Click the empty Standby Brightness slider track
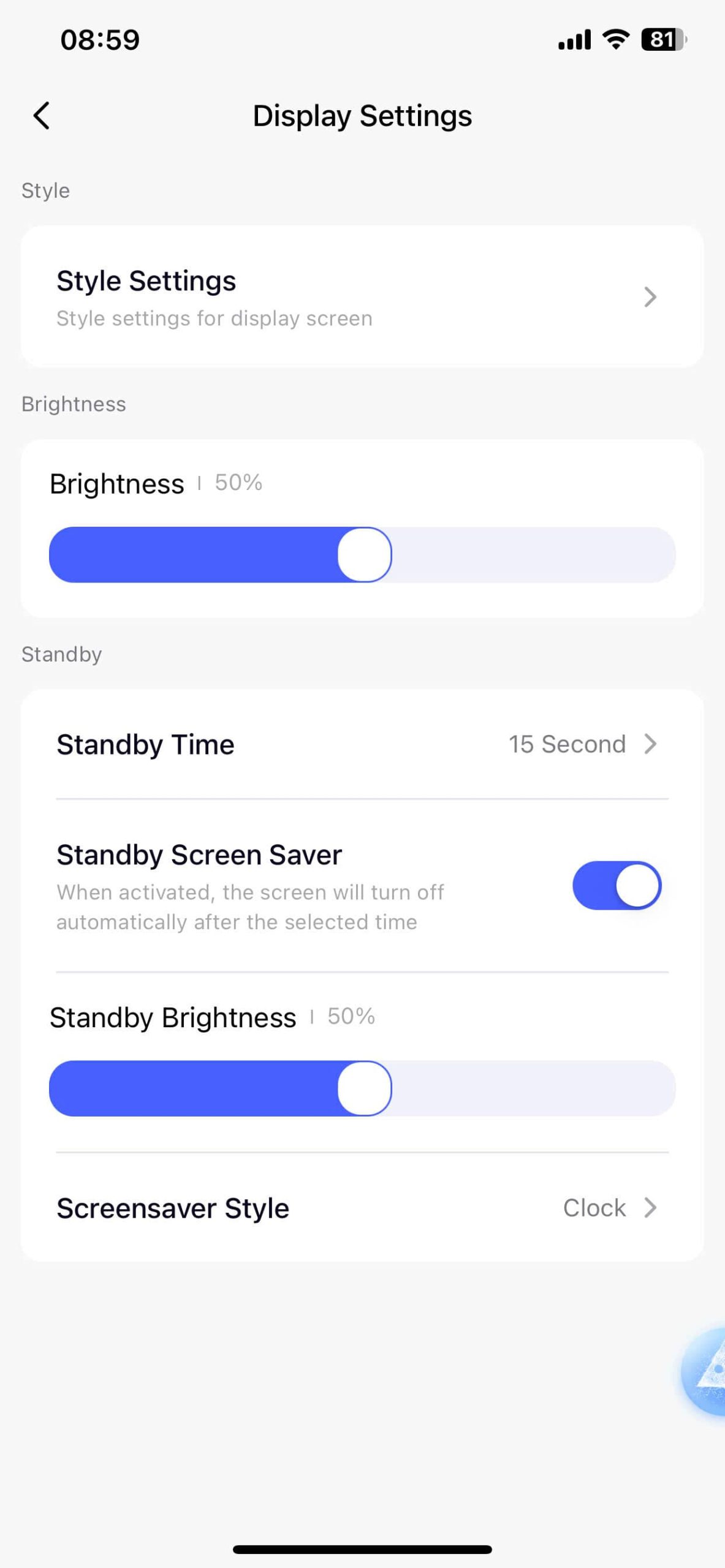Viewport: 725px width, 1568px height. [x=533, y=1088]
